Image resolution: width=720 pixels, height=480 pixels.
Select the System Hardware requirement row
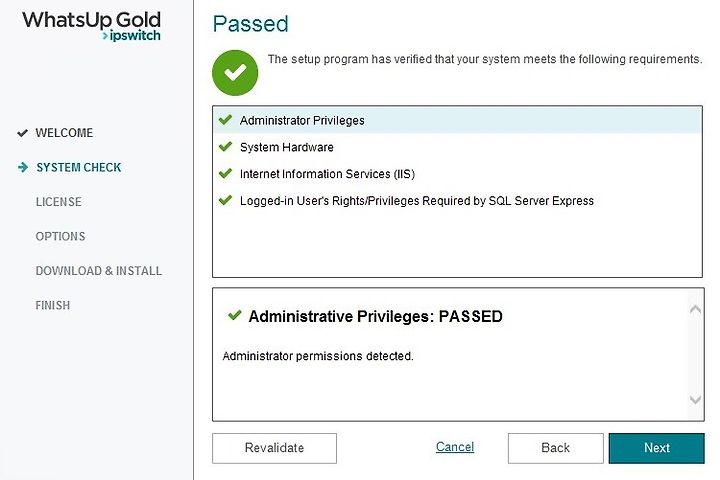(x=457, y=147)
